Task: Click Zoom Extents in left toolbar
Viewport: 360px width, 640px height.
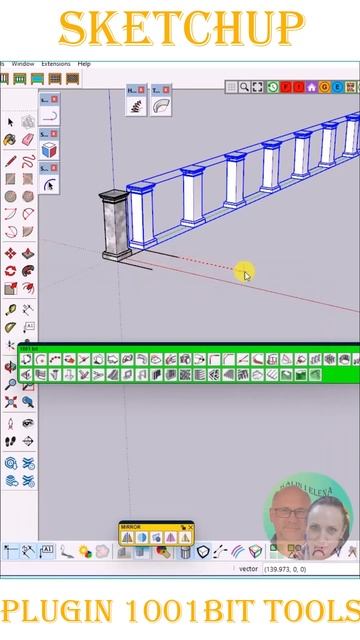Action: pos(10,402)
